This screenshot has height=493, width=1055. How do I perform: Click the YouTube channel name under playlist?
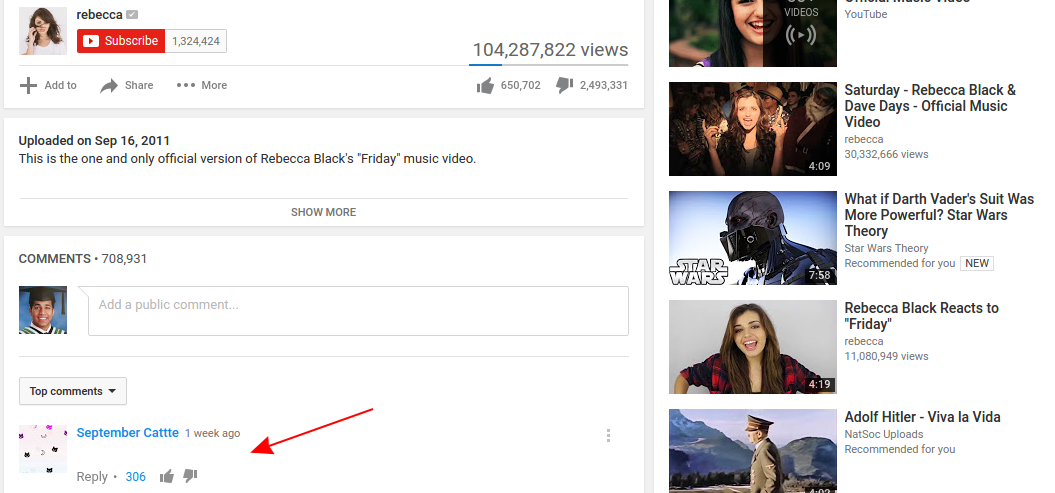[866, 14]
